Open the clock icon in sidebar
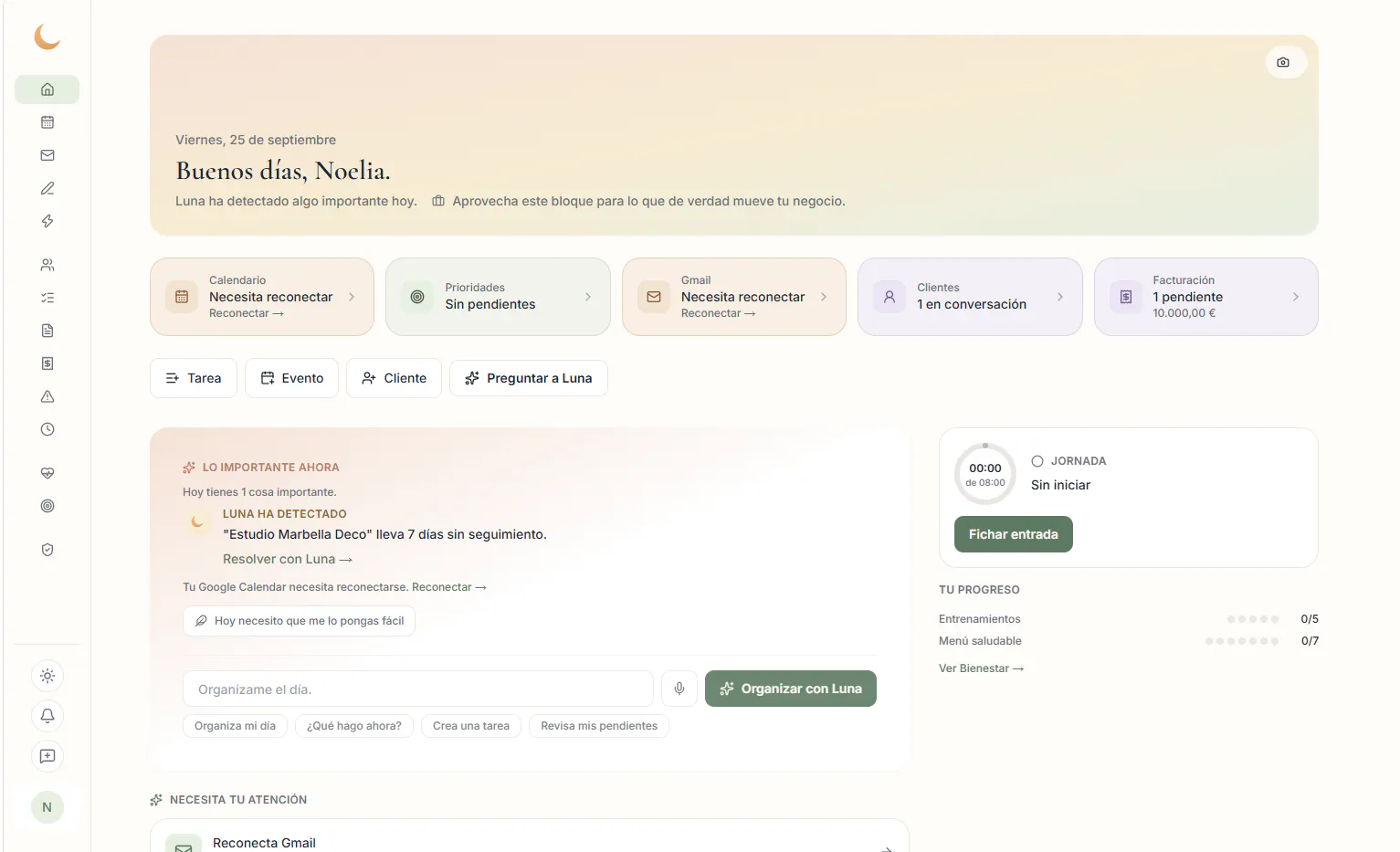1400x852 pixels. 47,429
